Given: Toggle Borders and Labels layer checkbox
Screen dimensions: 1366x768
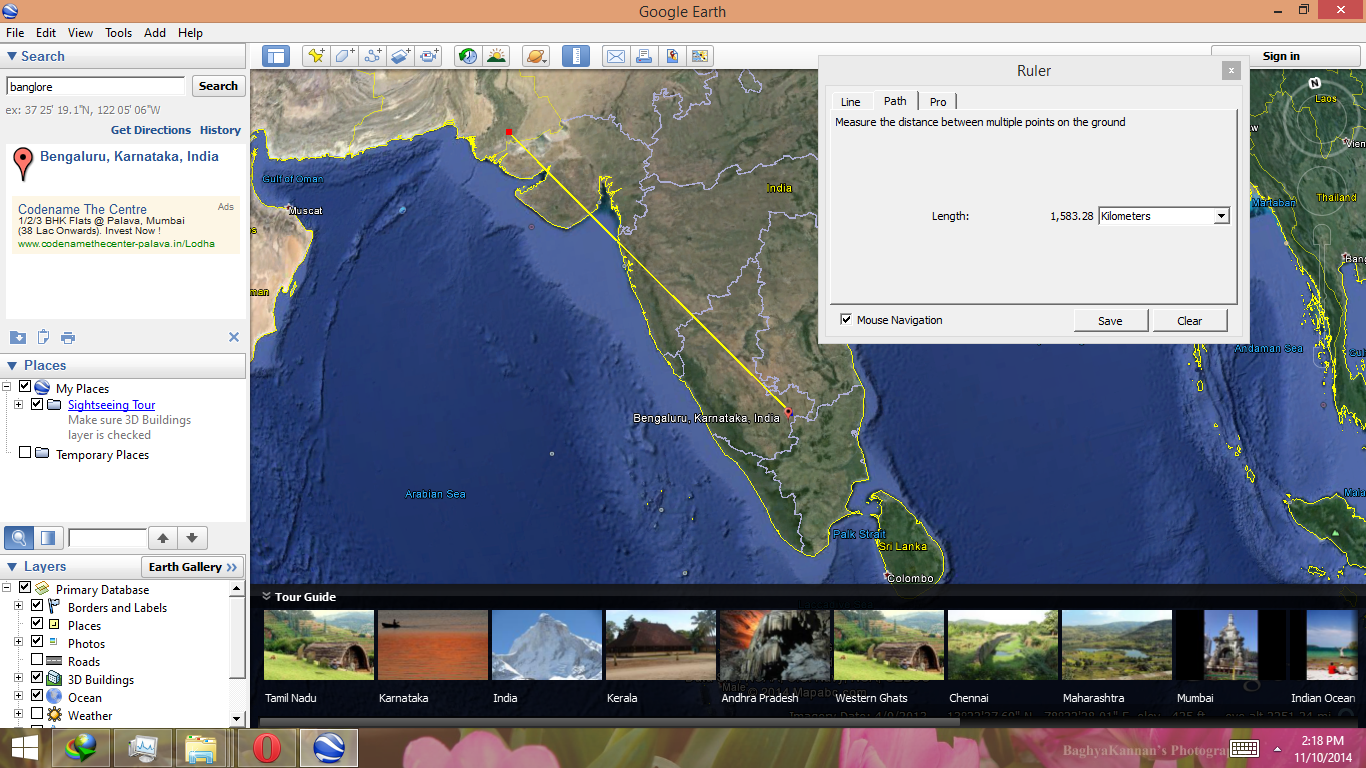Looking at the screenshot, I should [37, 606].
